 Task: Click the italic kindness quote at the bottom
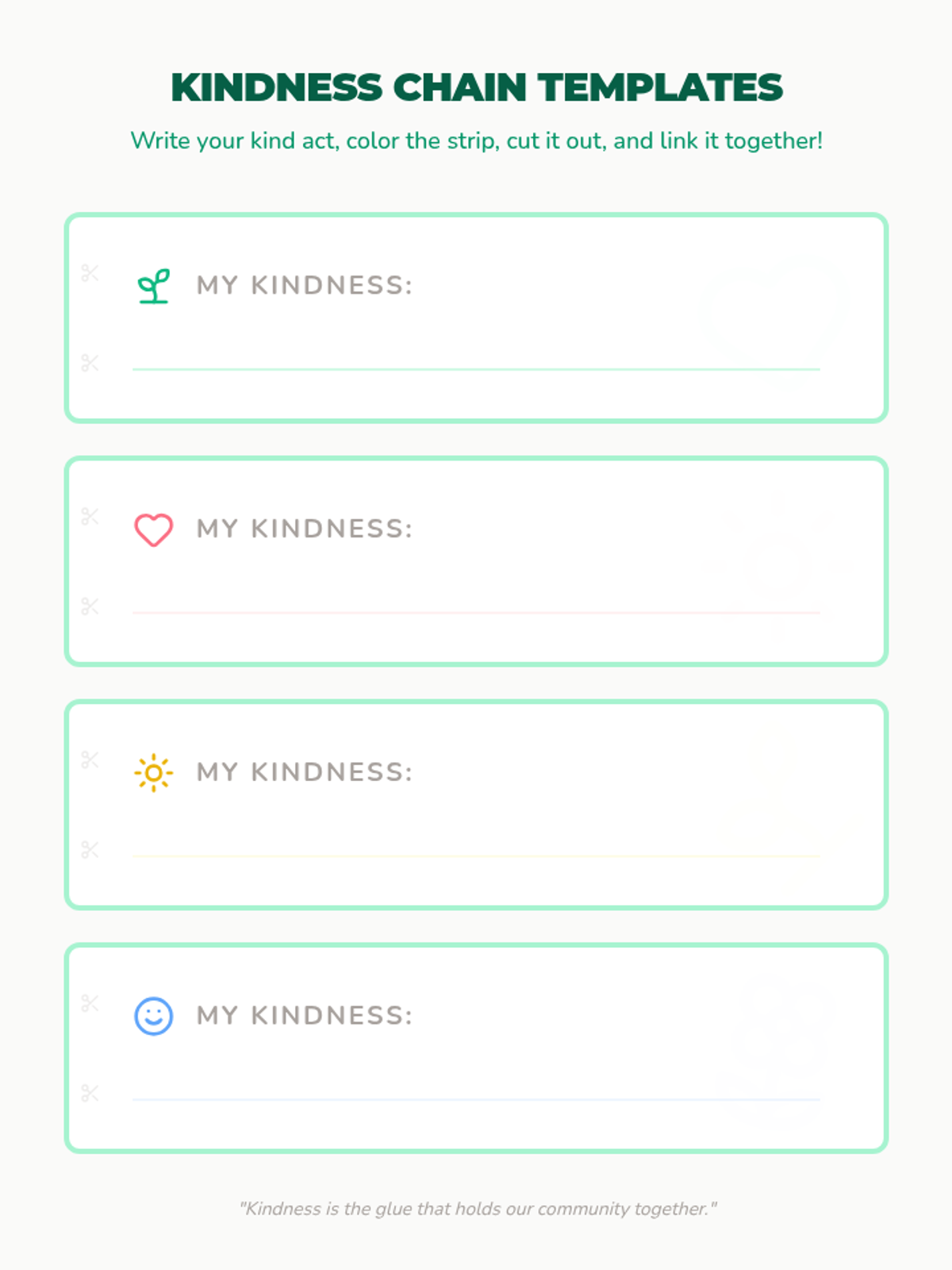(478, 1209)
